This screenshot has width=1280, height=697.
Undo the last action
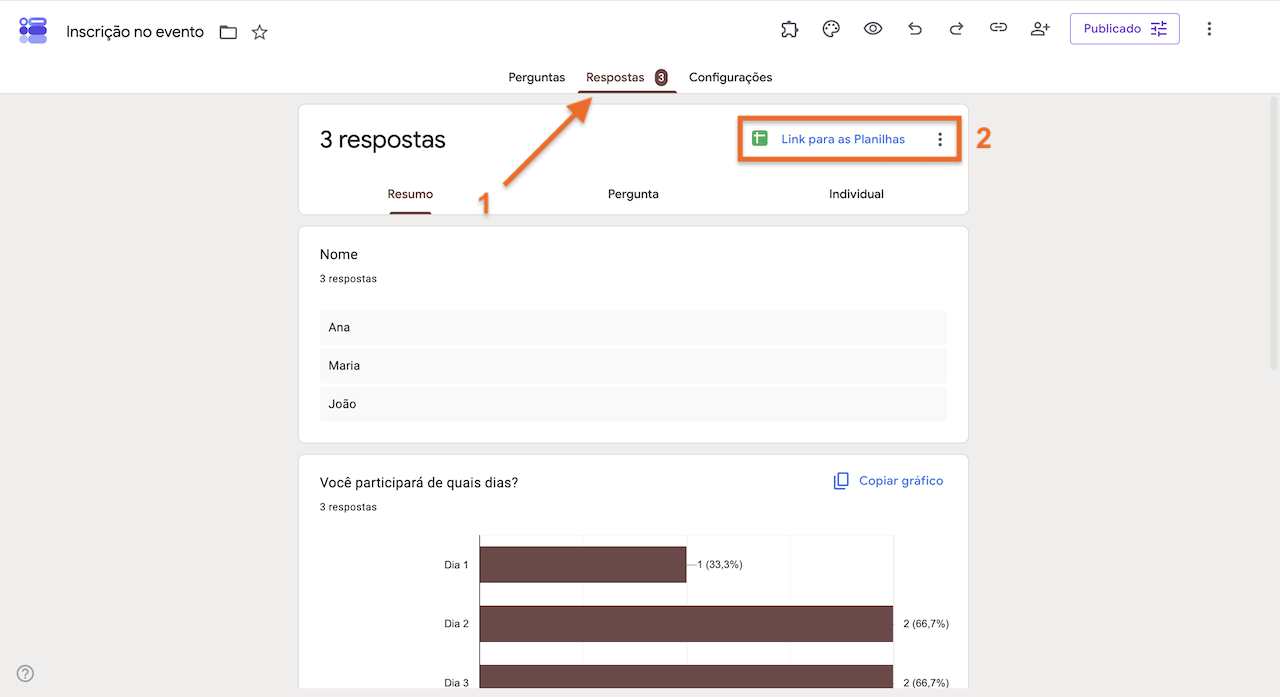point(915,29)
